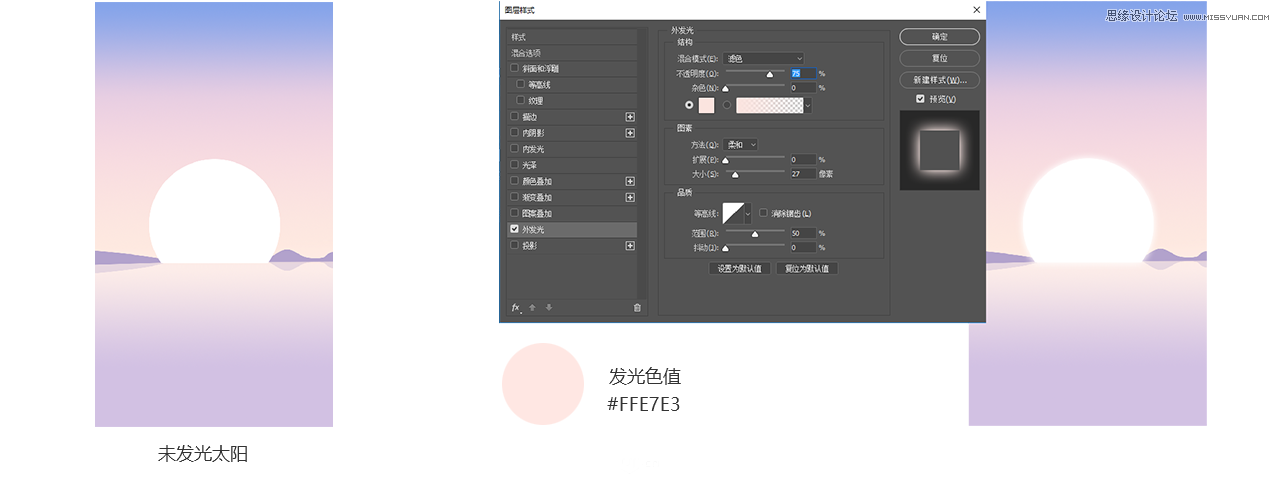Click the solid glow color swatch
This screenshot has width=1280, height=479.
706,105
